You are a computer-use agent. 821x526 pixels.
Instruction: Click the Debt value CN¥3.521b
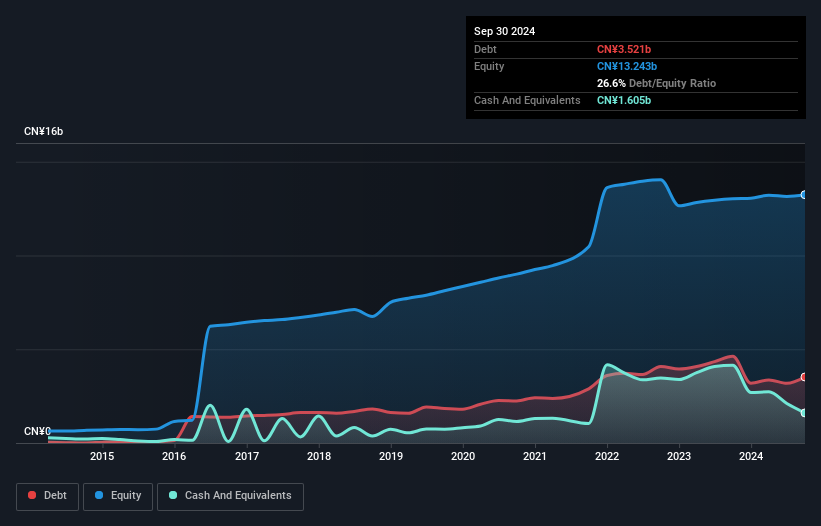tap(624, 49)
